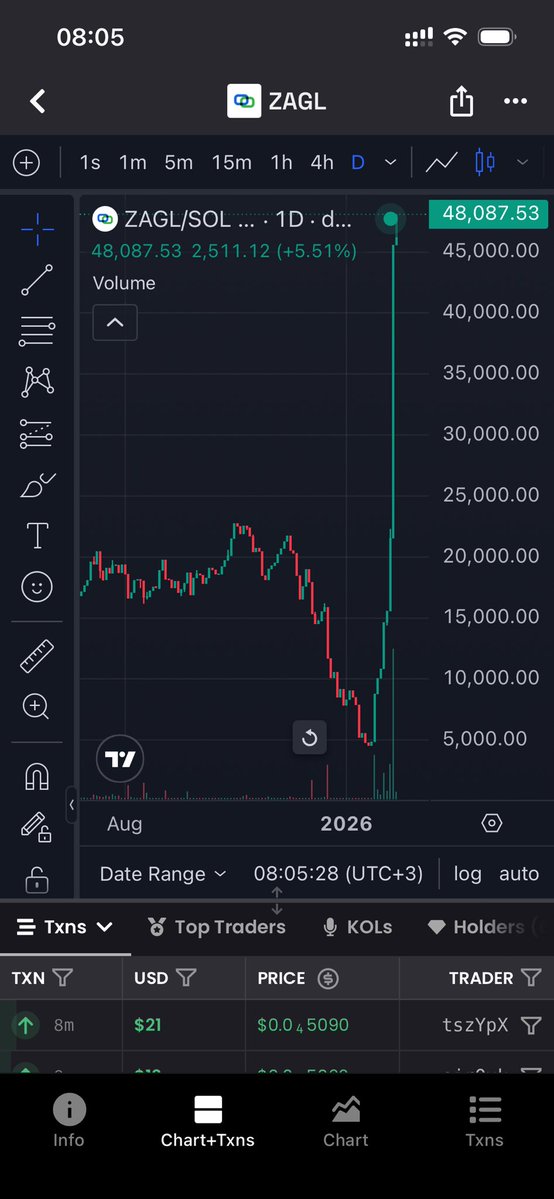The height and width of the screenshot is (1199, 554).
Task: Select the zoom-in magnifier tool
Action: pos(37,707)
